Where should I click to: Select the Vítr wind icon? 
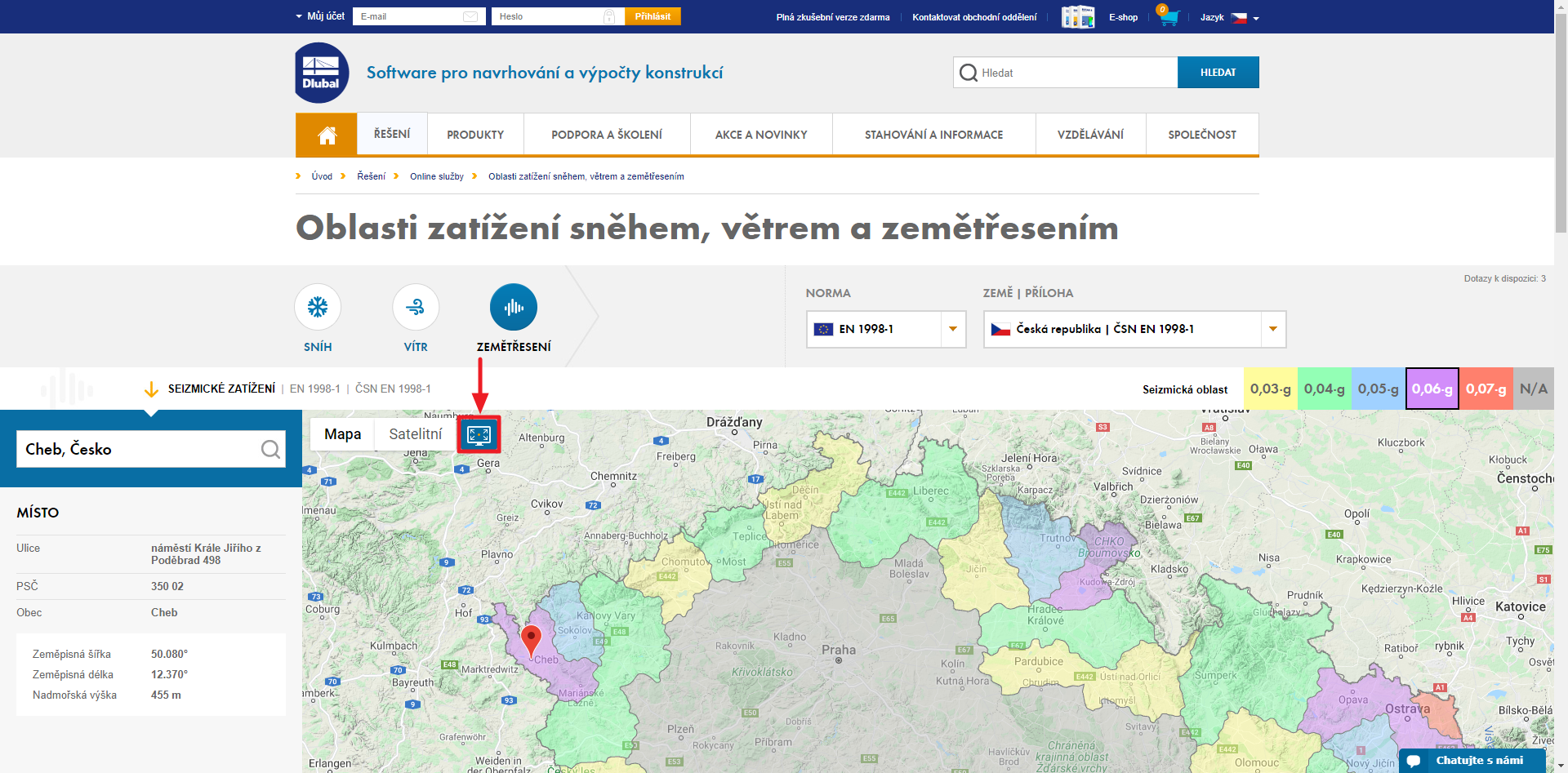coord(416,308)
